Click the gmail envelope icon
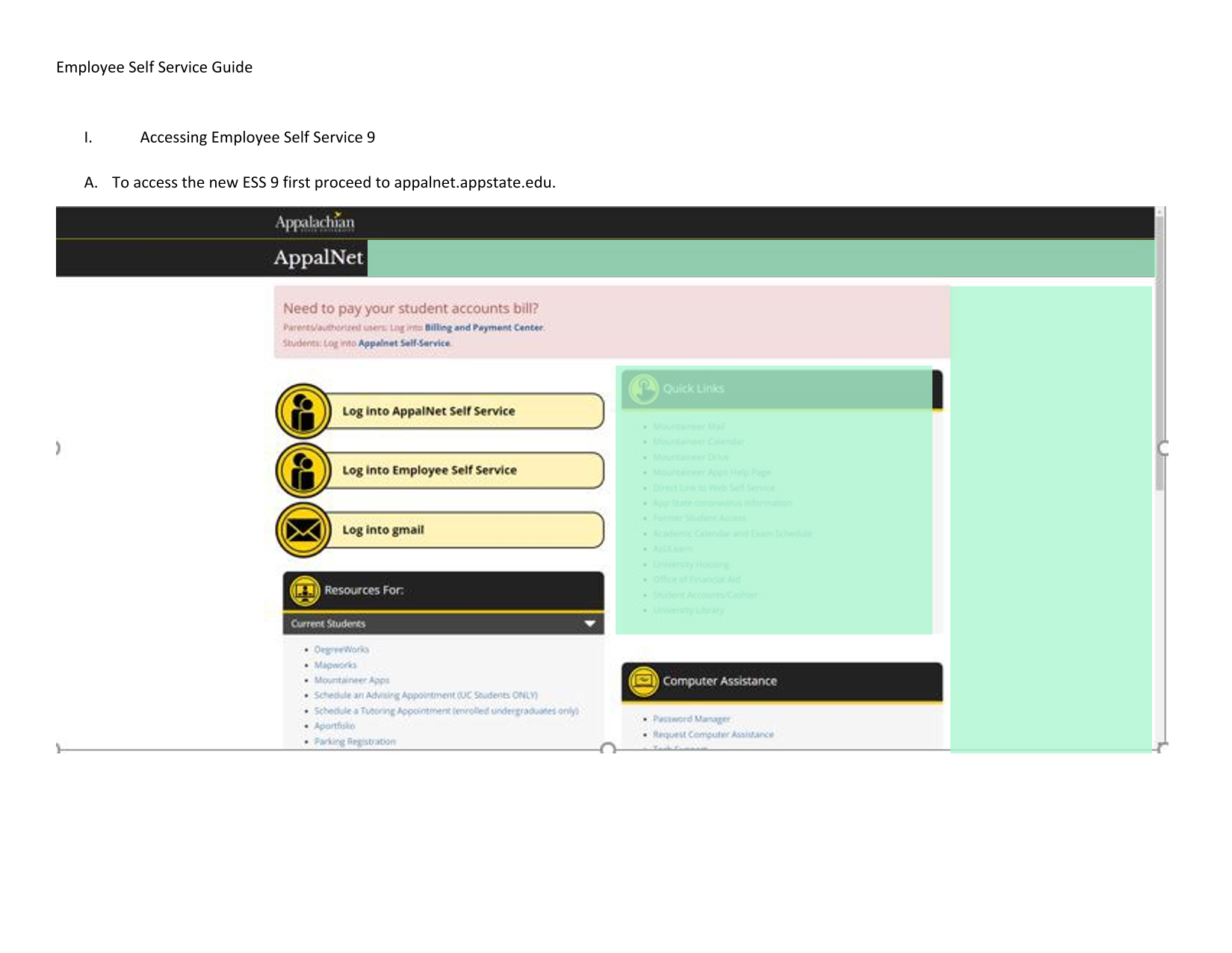The width and height of the screenshot is (1232, 953). tap(303, 530)
